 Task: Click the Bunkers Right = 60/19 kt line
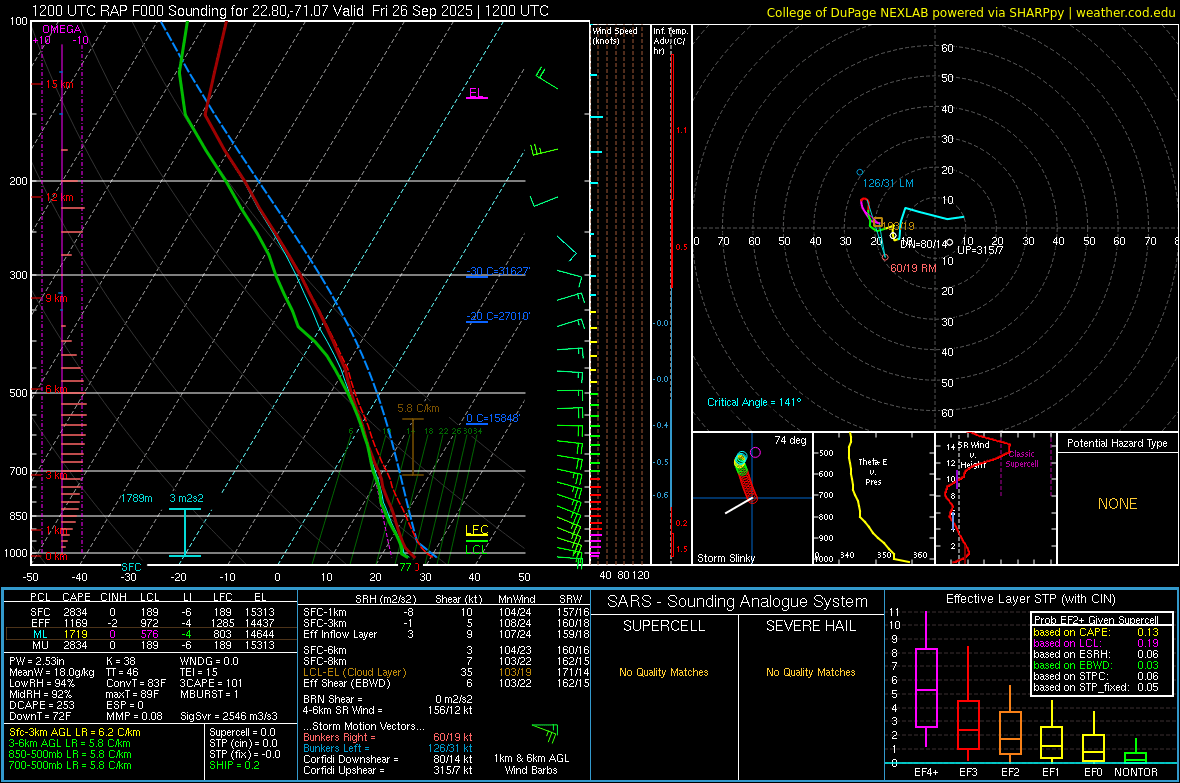coord(388,737)
